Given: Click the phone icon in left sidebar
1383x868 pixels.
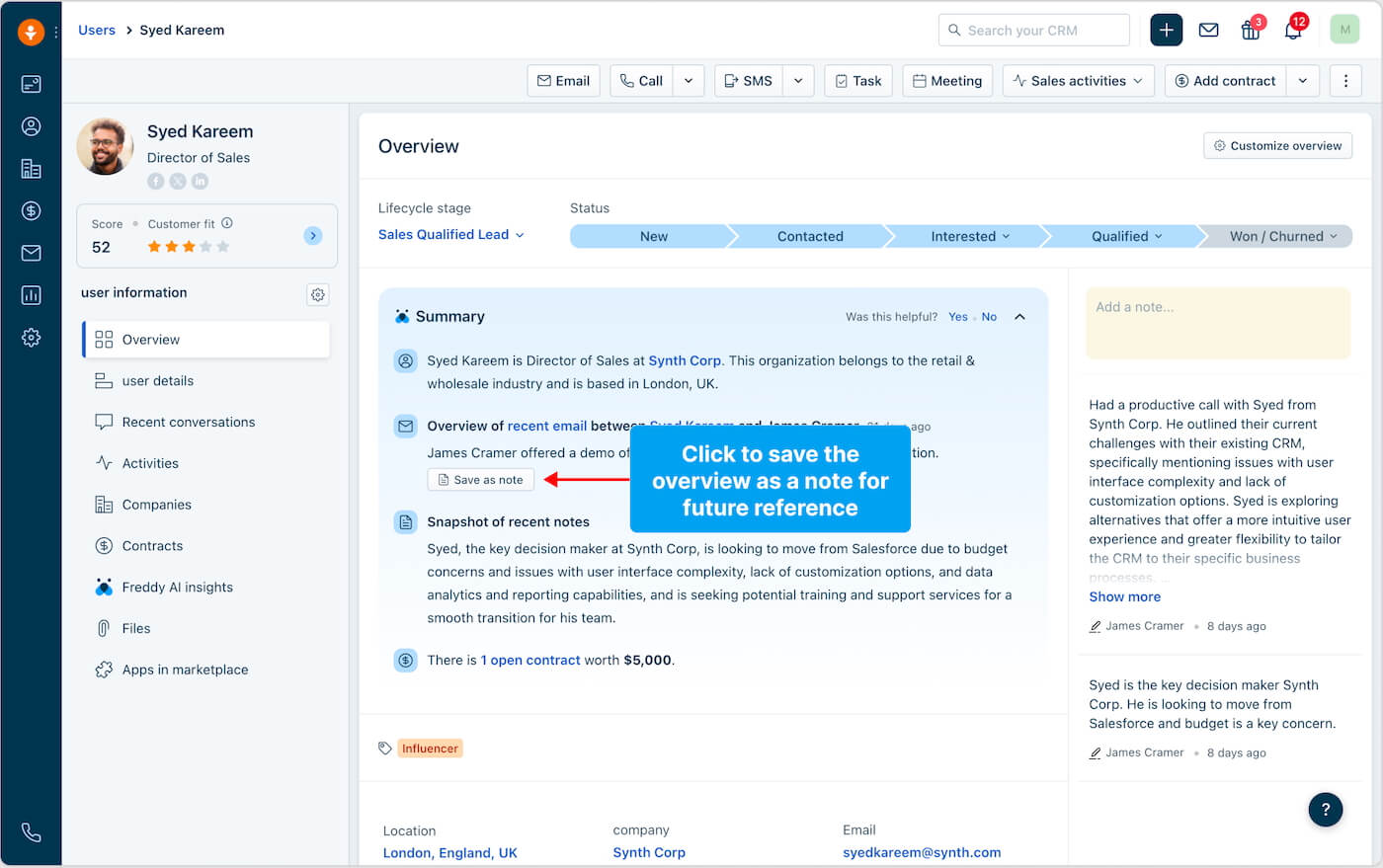Looking at the screenshot, I should (32, 832).
